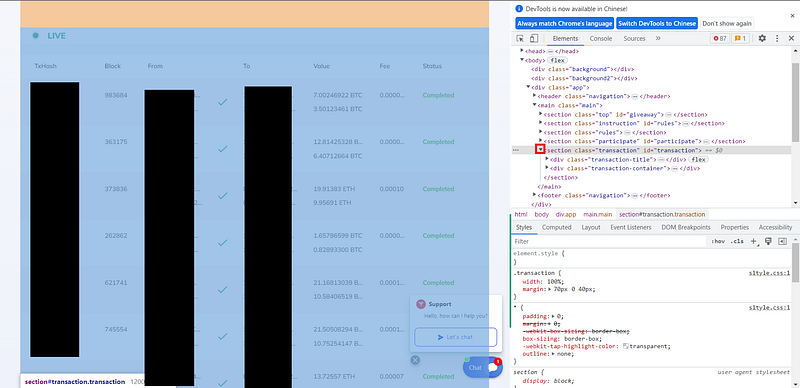800x388 pixels.
Task: Open DevTools settings gear
Action: (x=762, y=38)
